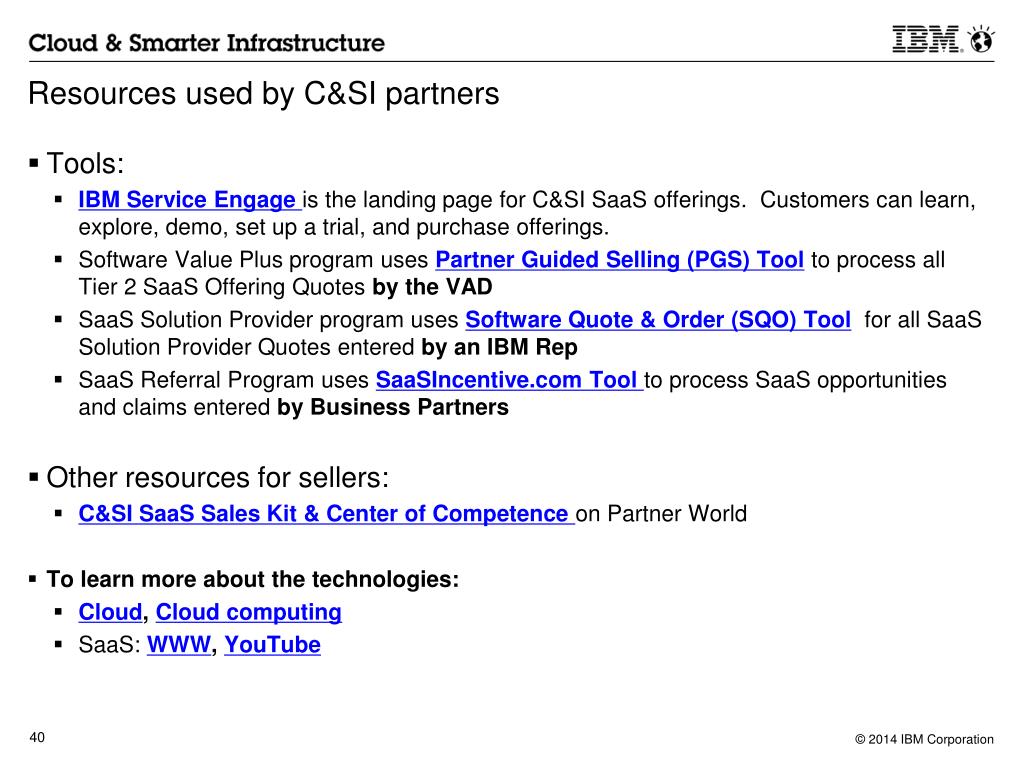Click the bold text by Business Partners
Viewport: 1024px width, 768px height.
(x=392, y=408)
